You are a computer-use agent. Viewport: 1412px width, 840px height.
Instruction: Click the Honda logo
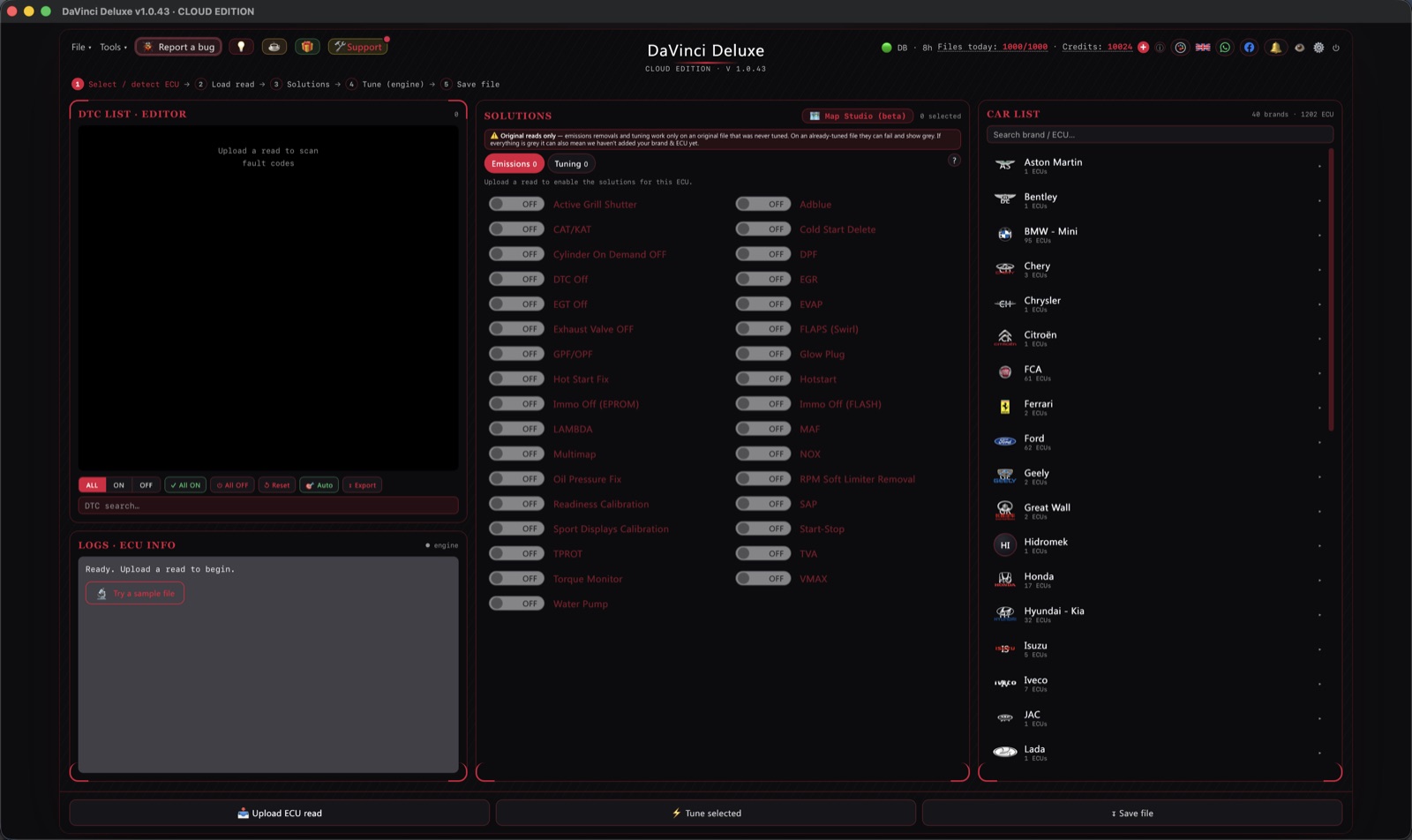pyautogui.click(x=1004, y=579)
